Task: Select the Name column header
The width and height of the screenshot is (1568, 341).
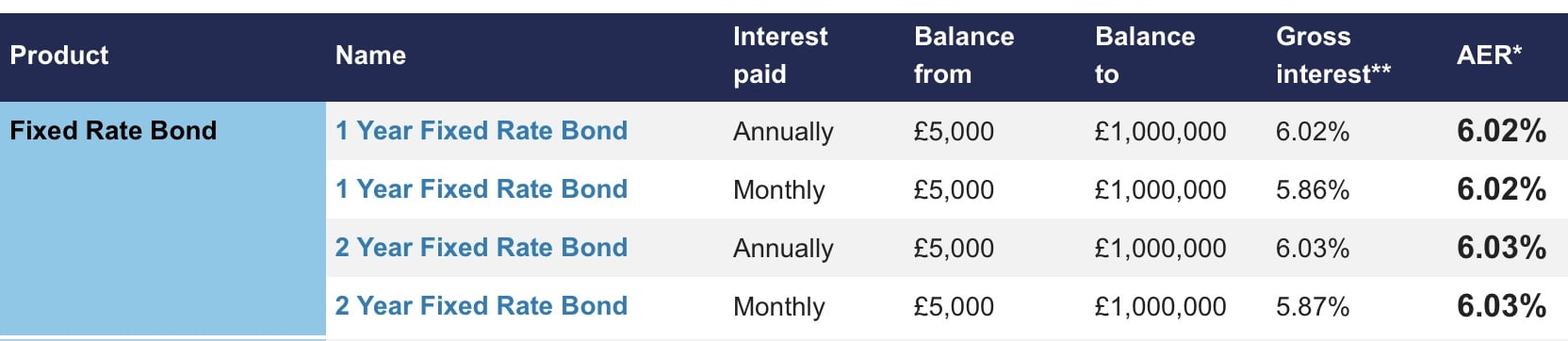Action: tap(370, 56)
